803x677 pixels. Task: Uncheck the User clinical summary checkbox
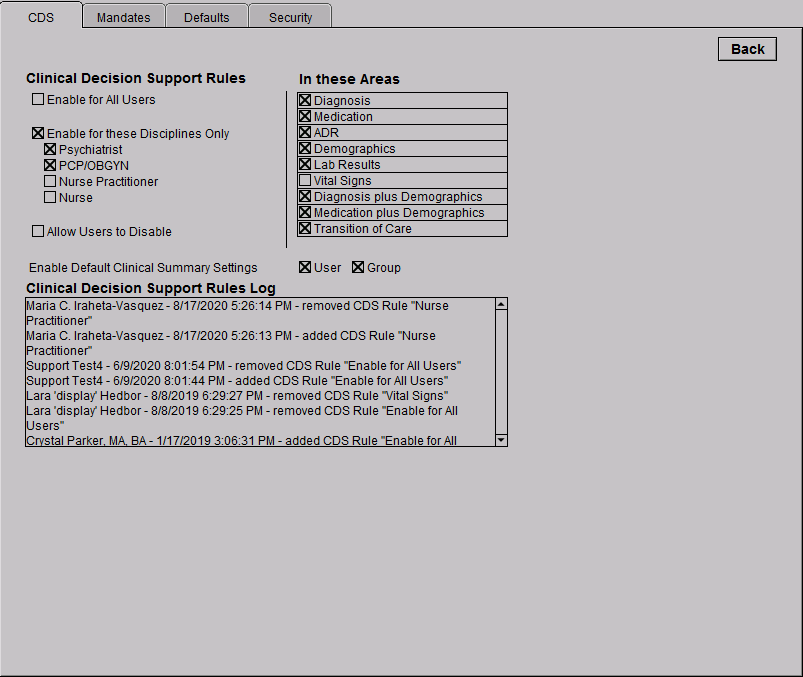coord(306,268)
